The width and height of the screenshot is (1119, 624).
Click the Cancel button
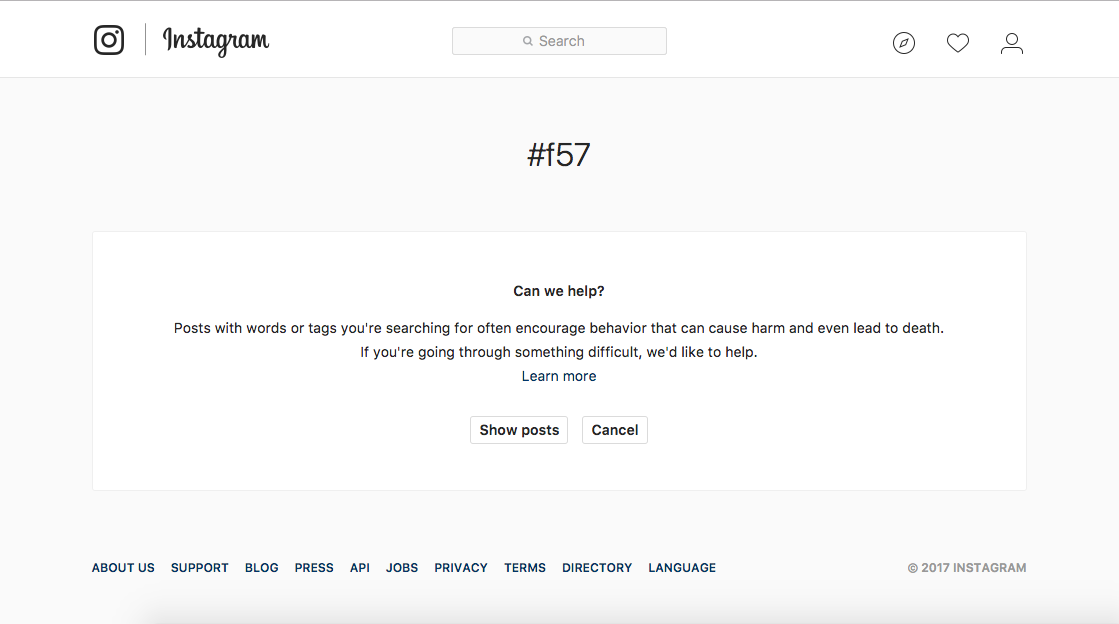click(x=614, y=430)
